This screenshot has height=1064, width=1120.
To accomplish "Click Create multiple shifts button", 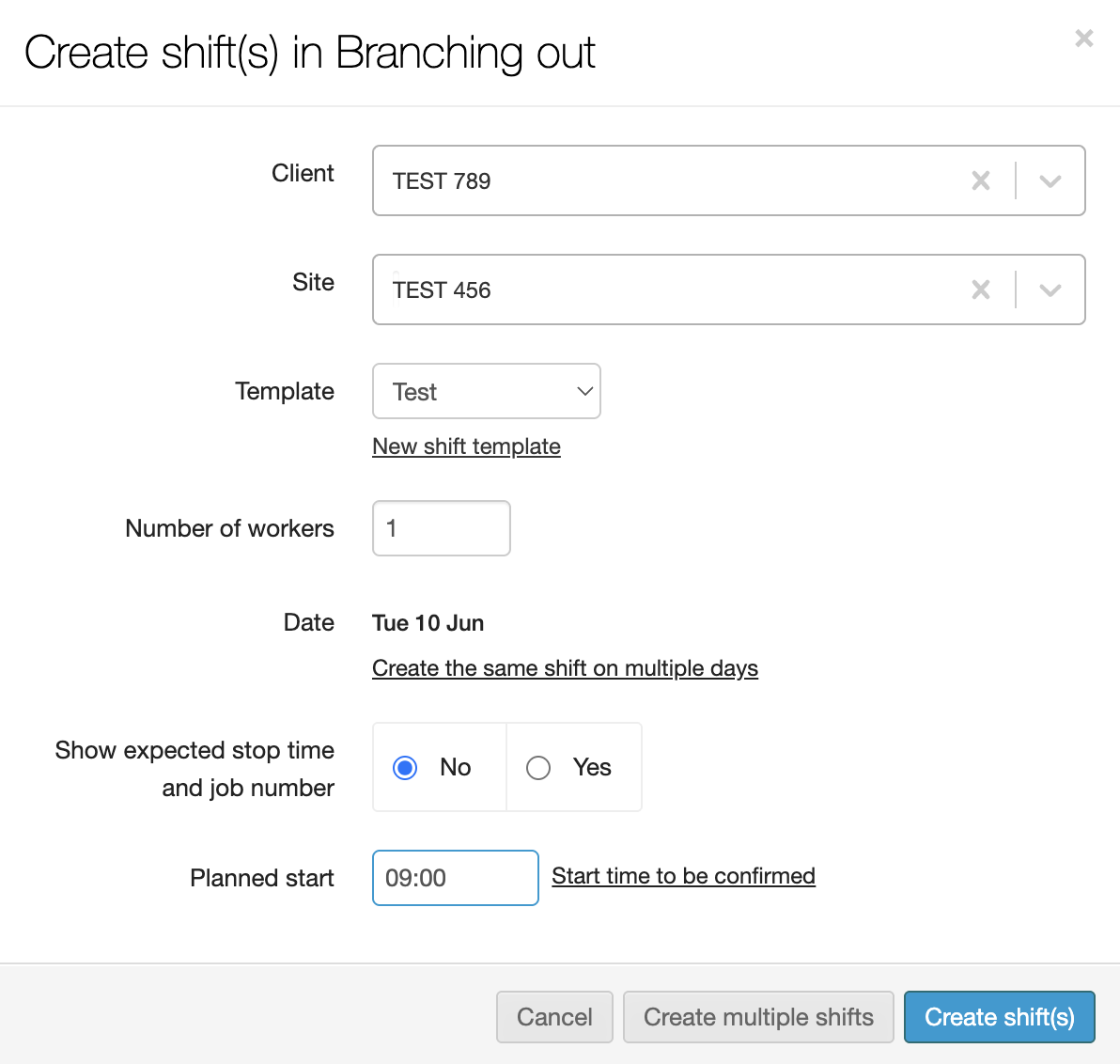I will click(758, 1017).
